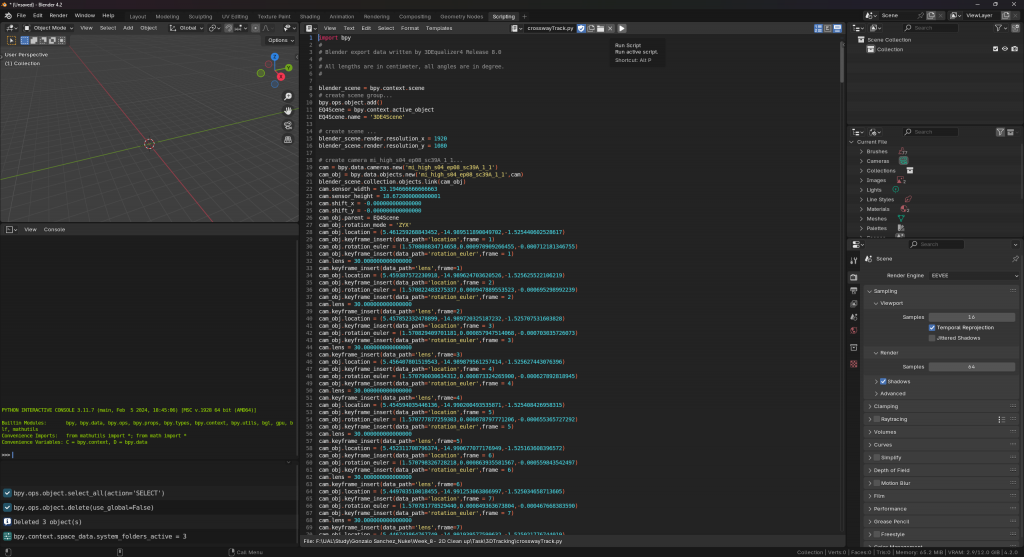Toggle proportional editing icon
This screenshot has height=557, width=1024.
click(x=255, y=28)
